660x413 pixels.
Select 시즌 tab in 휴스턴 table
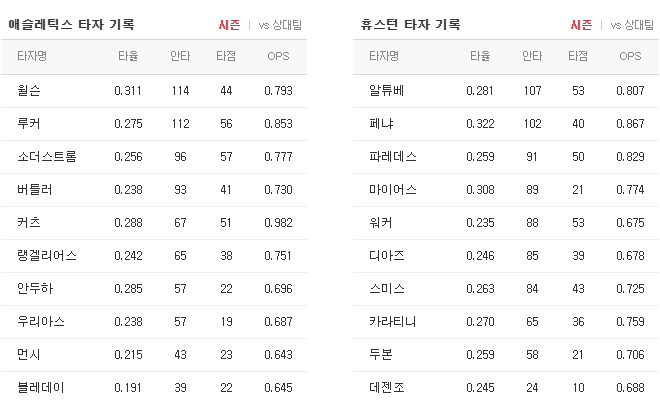581,25
